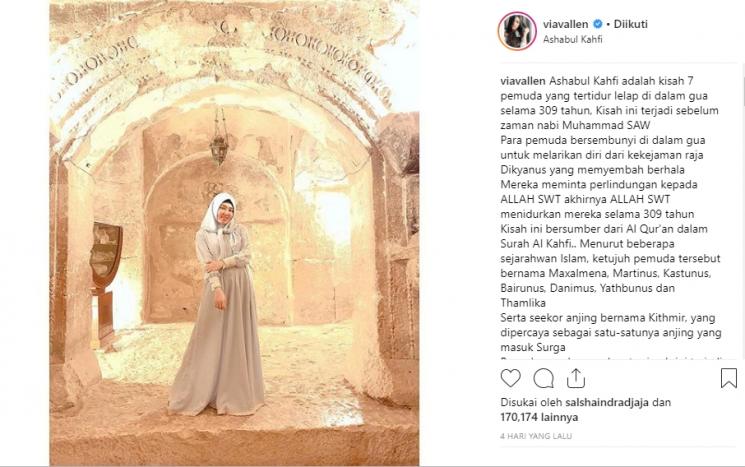This screenshot has width=745, height=467.
Task: Open comments via speech bubble icon
Action: [543, 378]
